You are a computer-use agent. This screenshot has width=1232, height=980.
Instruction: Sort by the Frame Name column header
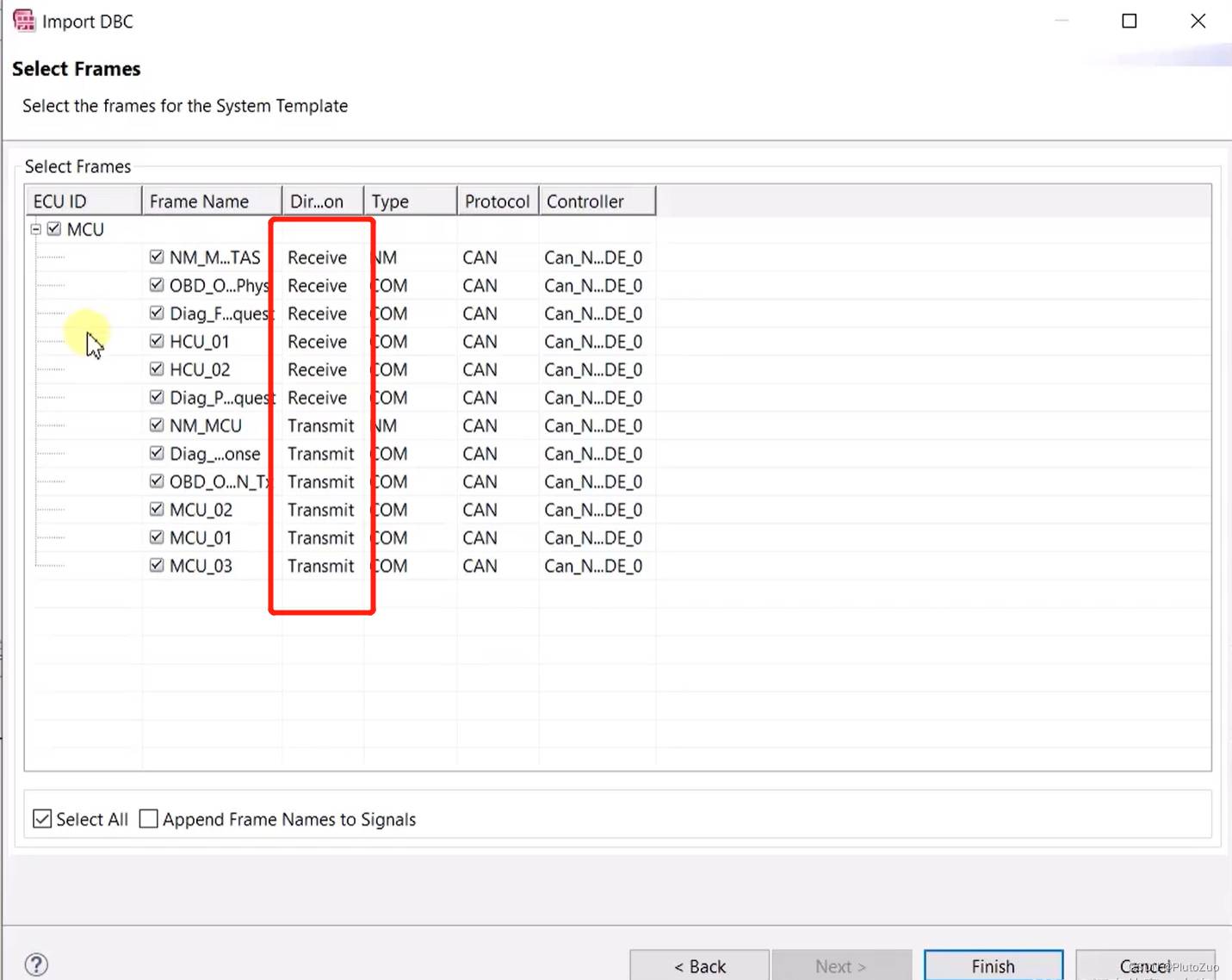click(212, 201)
